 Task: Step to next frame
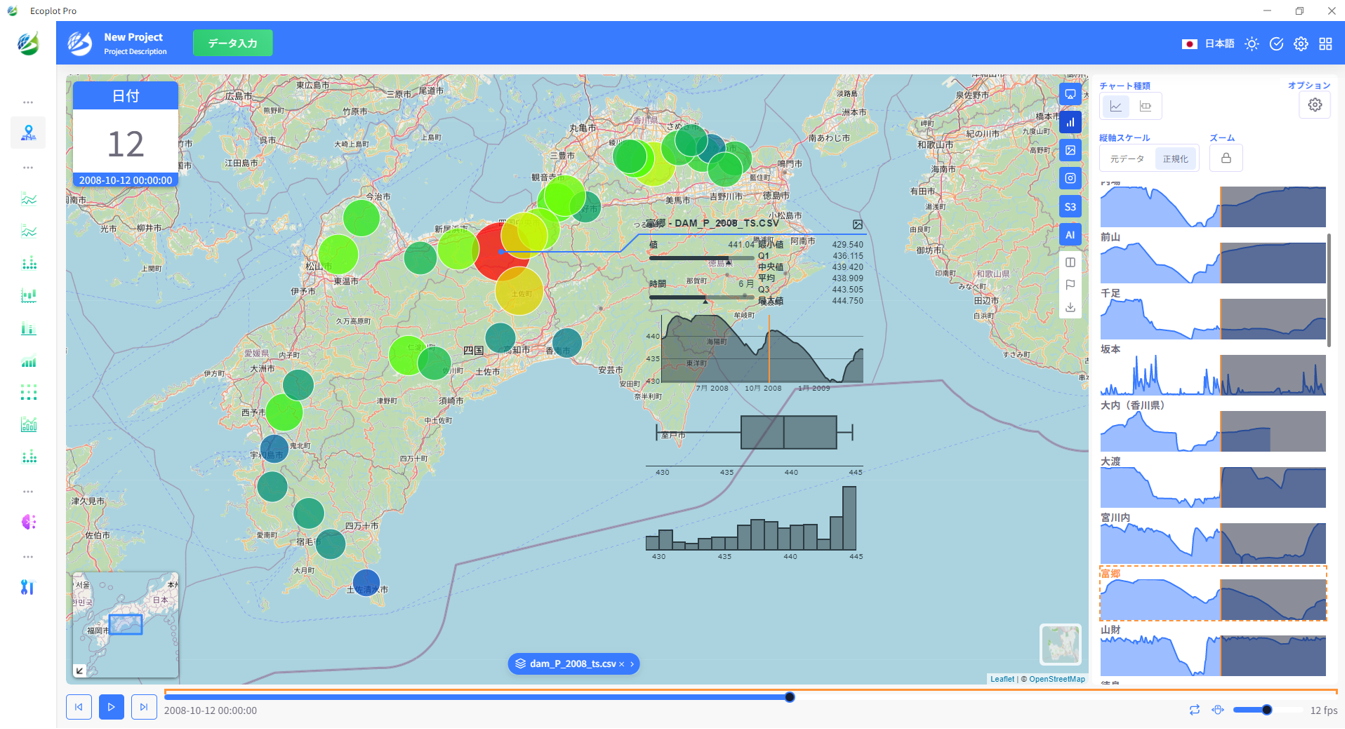(144, 707)
